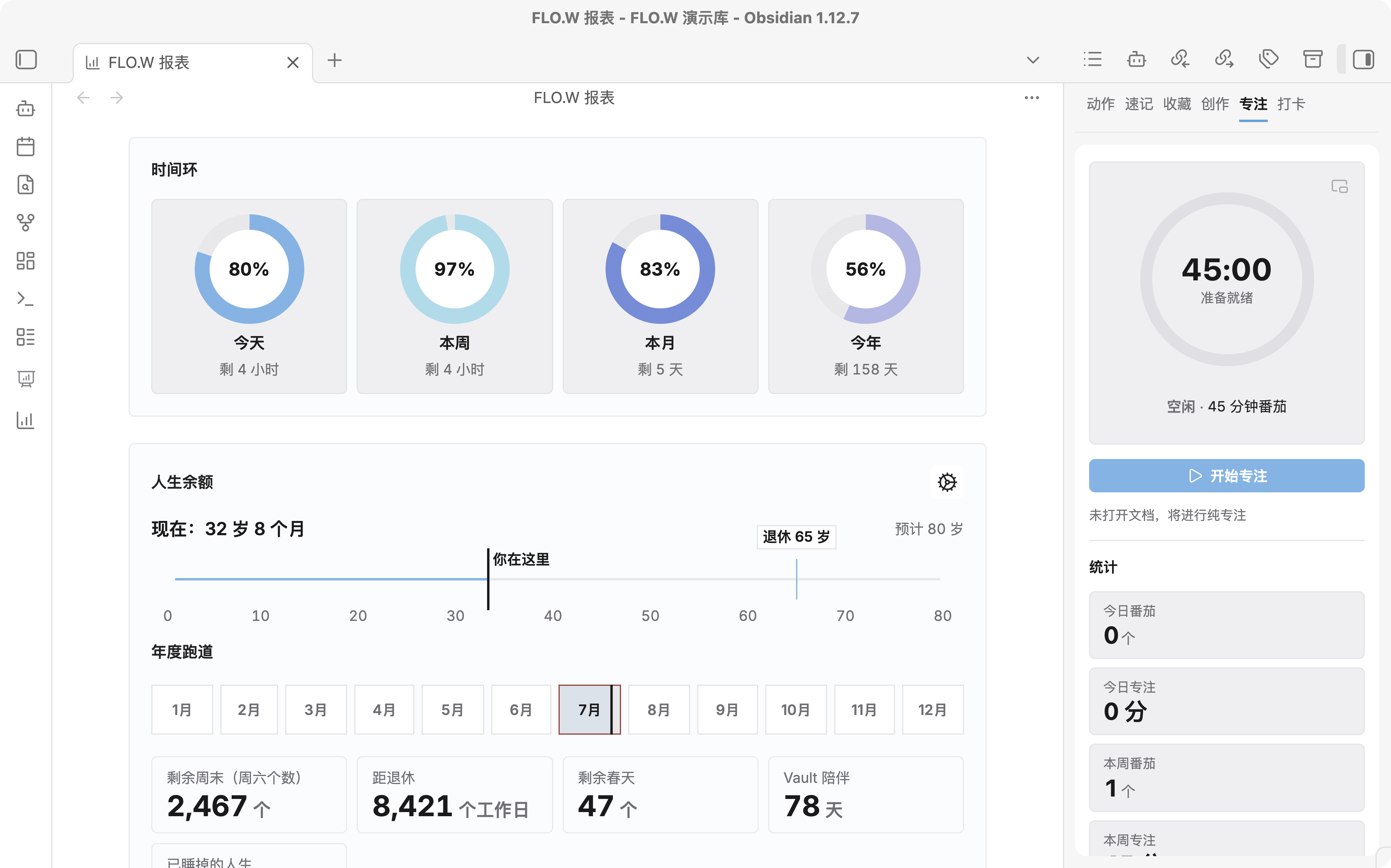The height and width of the screenshot is (868, 1391).
Task: Switch to the 收藏 tab
Action: coord(1177,104)
